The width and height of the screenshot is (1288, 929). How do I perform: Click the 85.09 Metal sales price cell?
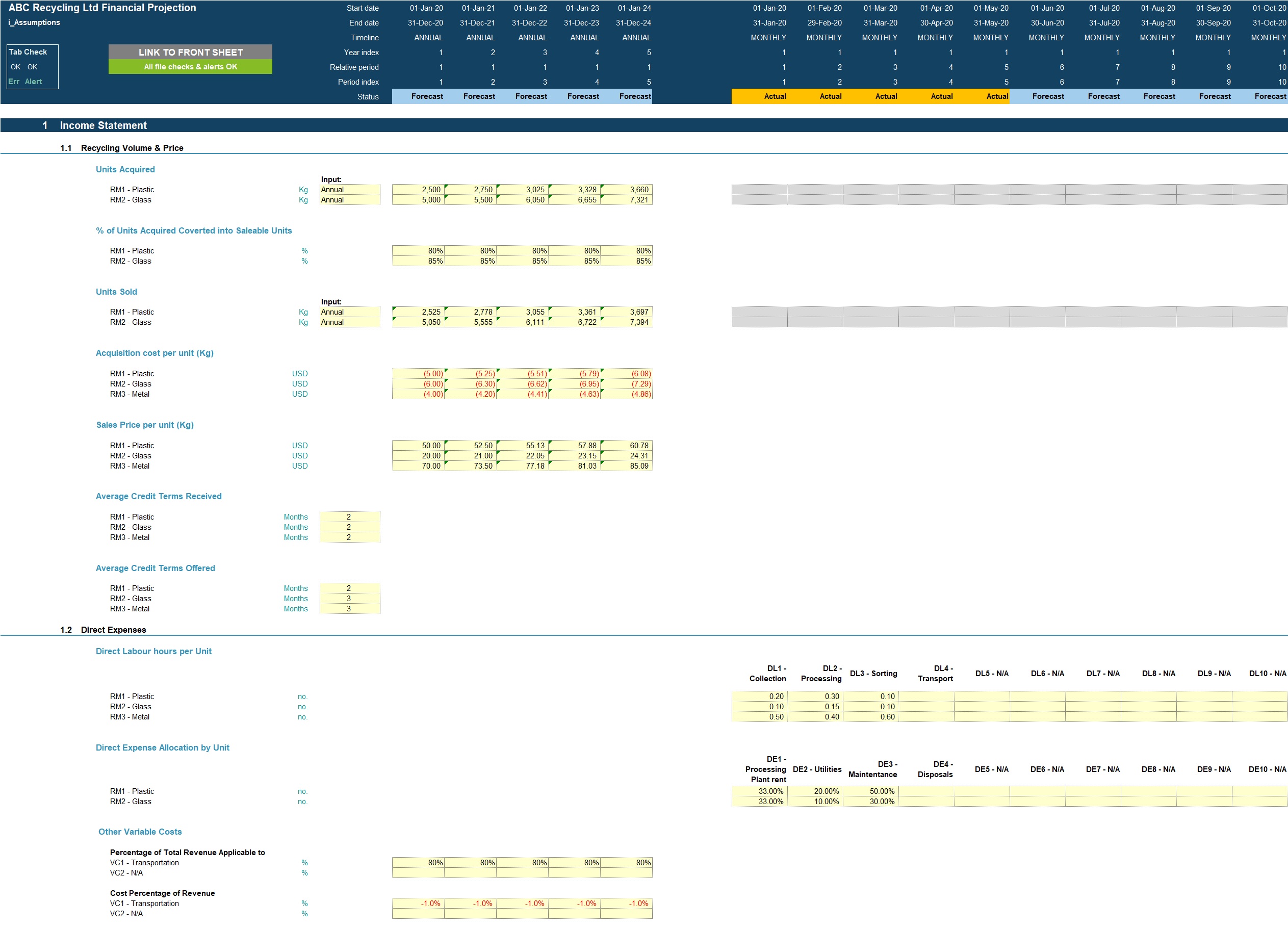click(x=626, y=466)
